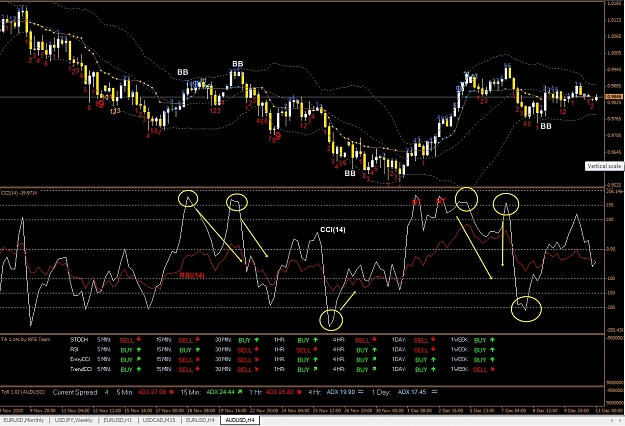Click the down arrow beside STOCH 4HR SELL

click(374, 340)
